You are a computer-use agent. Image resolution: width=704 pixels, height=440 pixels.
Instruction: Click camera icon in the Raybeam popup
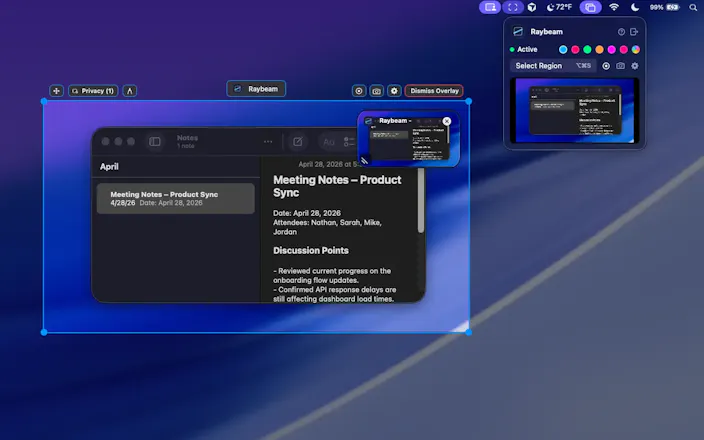620,66
